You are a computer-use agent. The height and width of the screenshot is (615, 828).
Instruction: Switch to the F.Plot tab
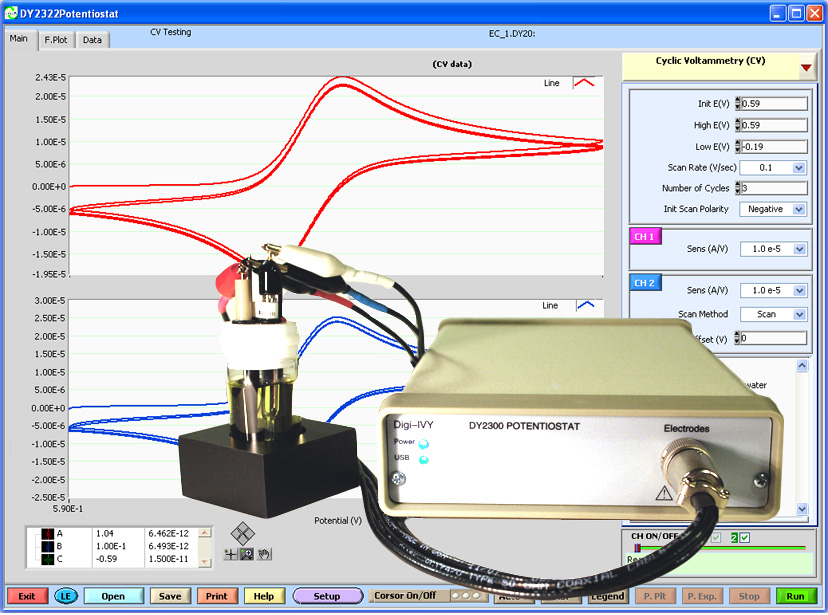pyautogui.click(x=56, y=40)
